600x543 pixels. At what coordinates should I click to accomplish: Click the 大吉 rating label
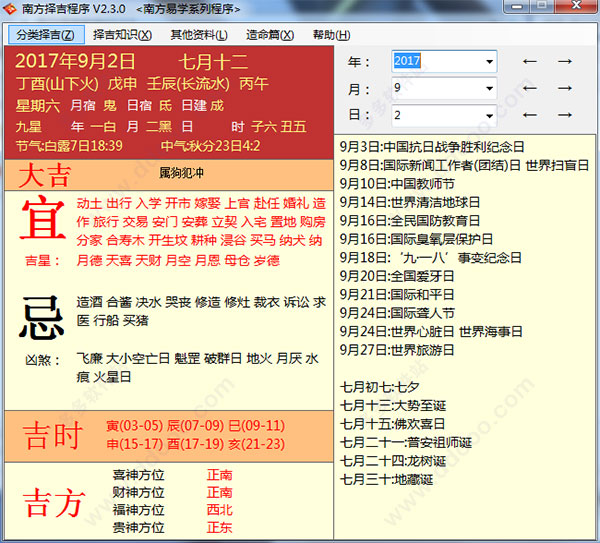pyautogui.click(x=44, y=176)
